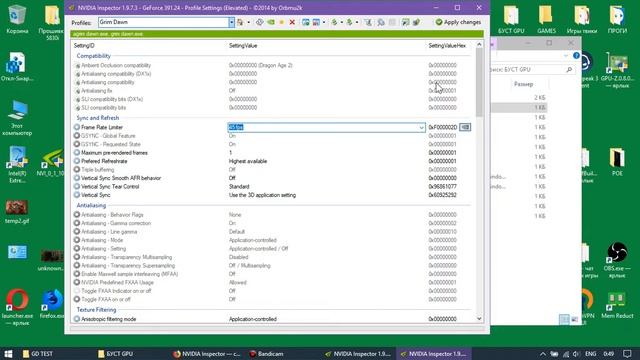Select the Maximum pre-rendered frames row

(271, 153)
